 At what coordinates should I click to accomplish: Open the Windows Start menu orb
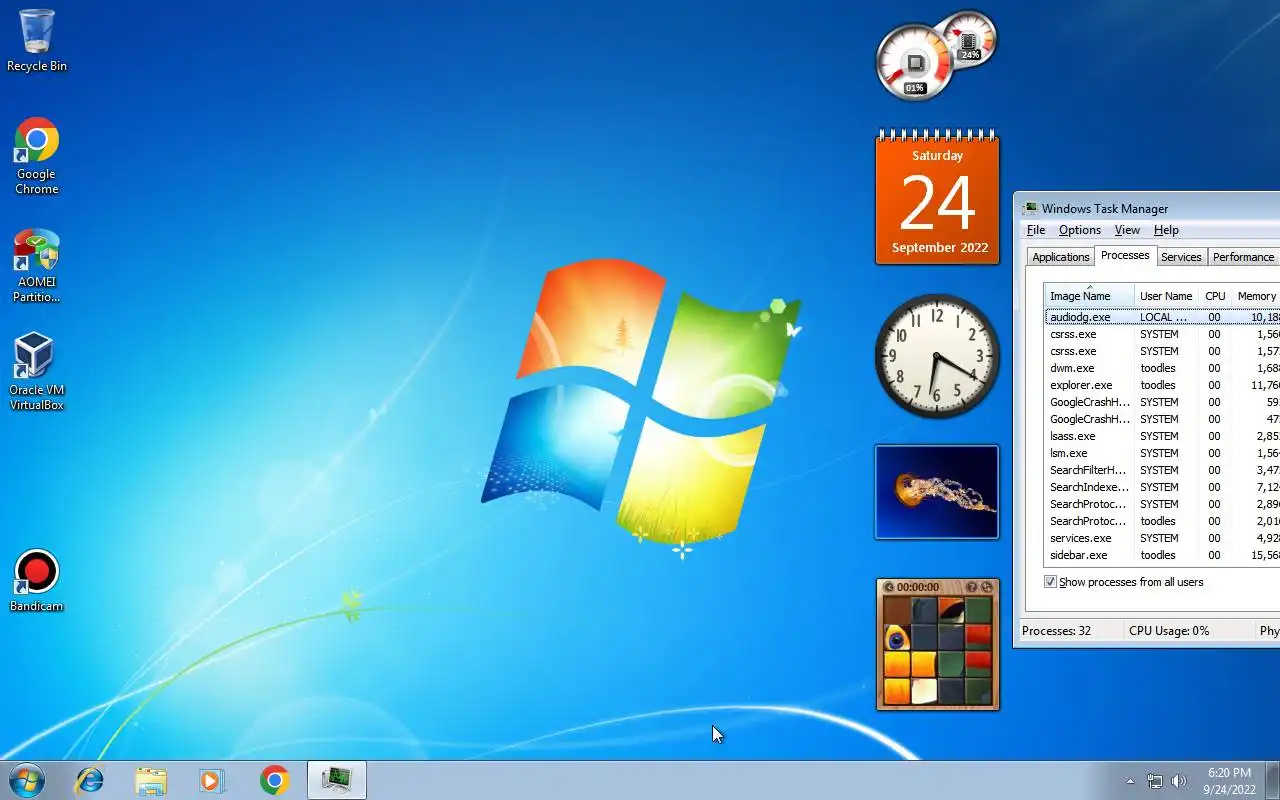pos(26,780)
